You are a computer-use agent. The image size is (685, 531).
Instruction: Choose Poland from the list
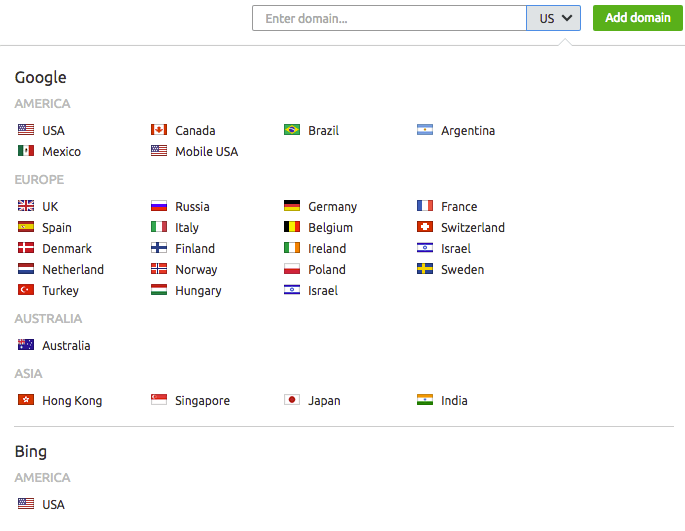pyautogui.click(x=327, y=270)
